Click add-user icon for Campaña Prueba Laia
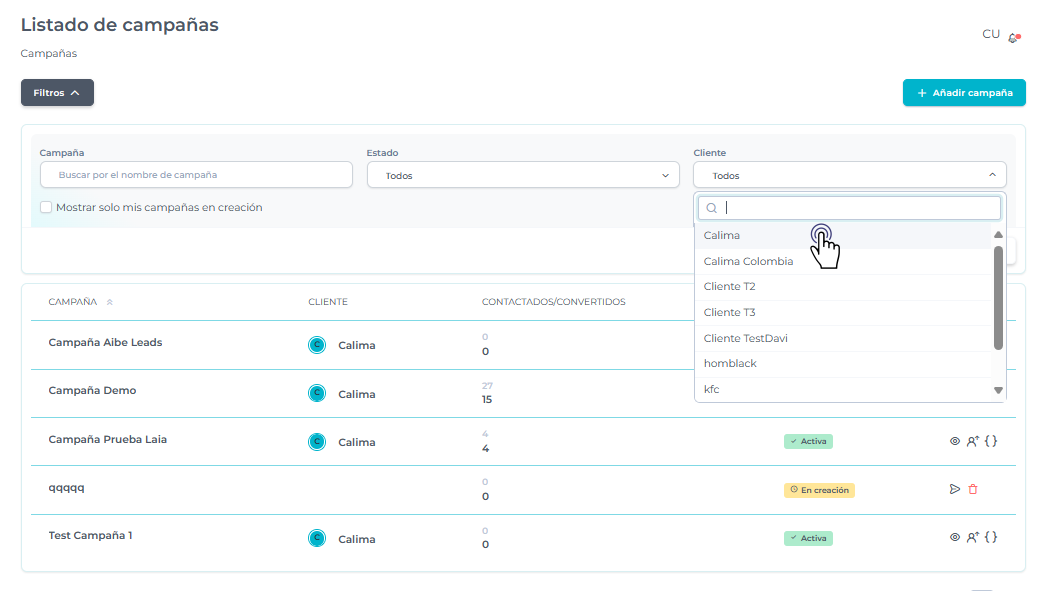 coord(972,440)
